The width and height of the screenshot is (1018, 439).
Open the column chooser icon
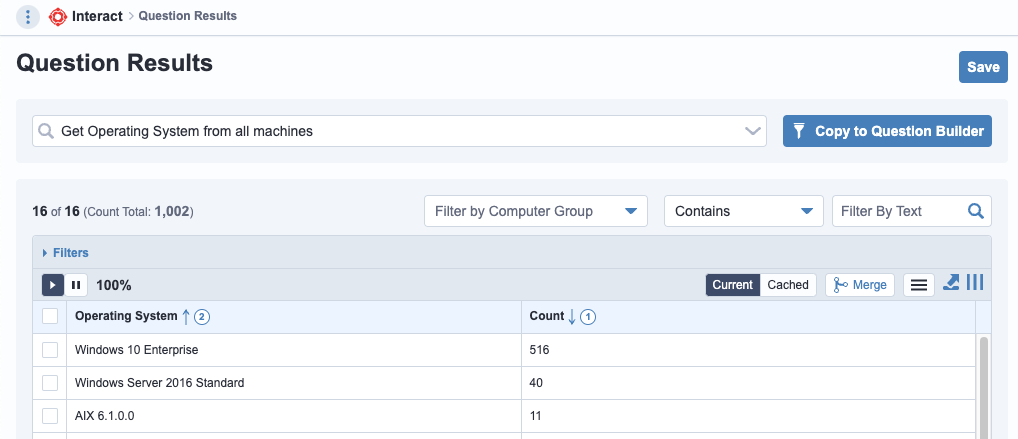point(975,282)
